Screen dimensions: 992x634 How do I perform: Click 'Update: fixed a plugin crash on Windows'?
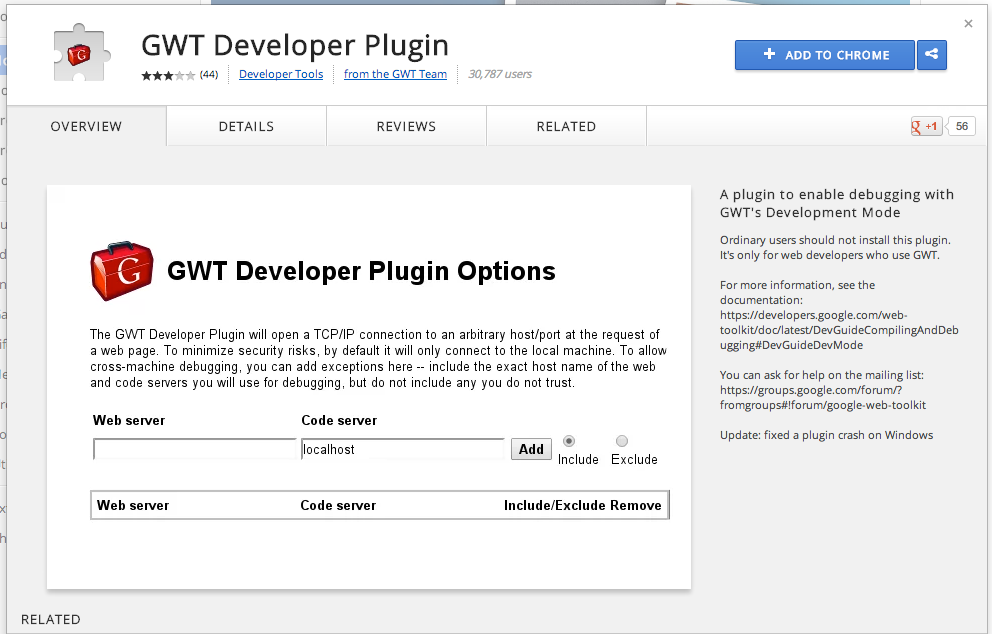click(x=826, y=435)
